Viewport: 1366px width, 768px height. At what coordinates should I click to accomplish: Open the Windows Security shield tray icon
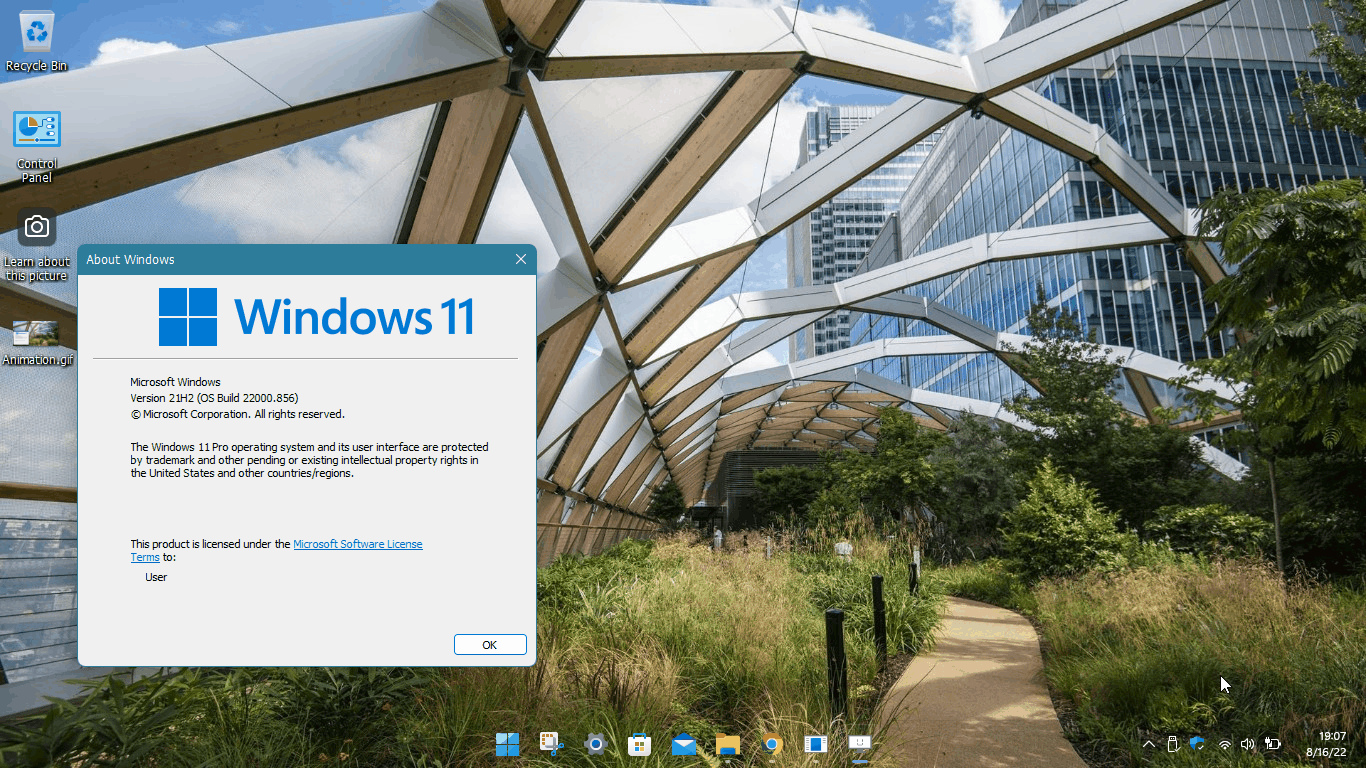(x=1197, y=744)
